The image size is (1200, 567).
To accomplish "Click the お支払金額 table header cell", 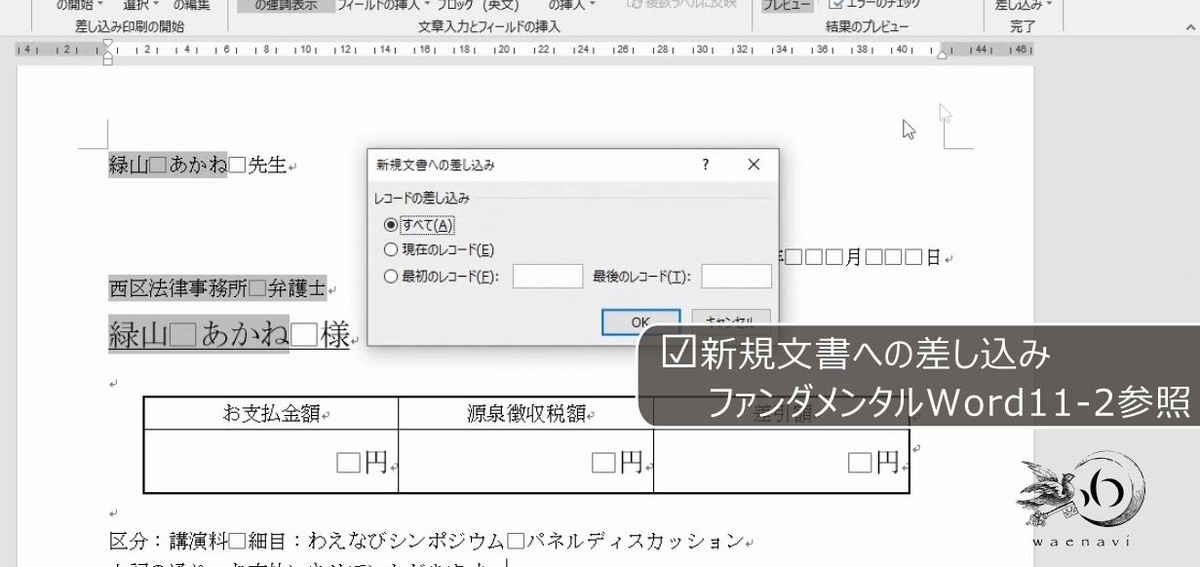I will click(271, 413).
